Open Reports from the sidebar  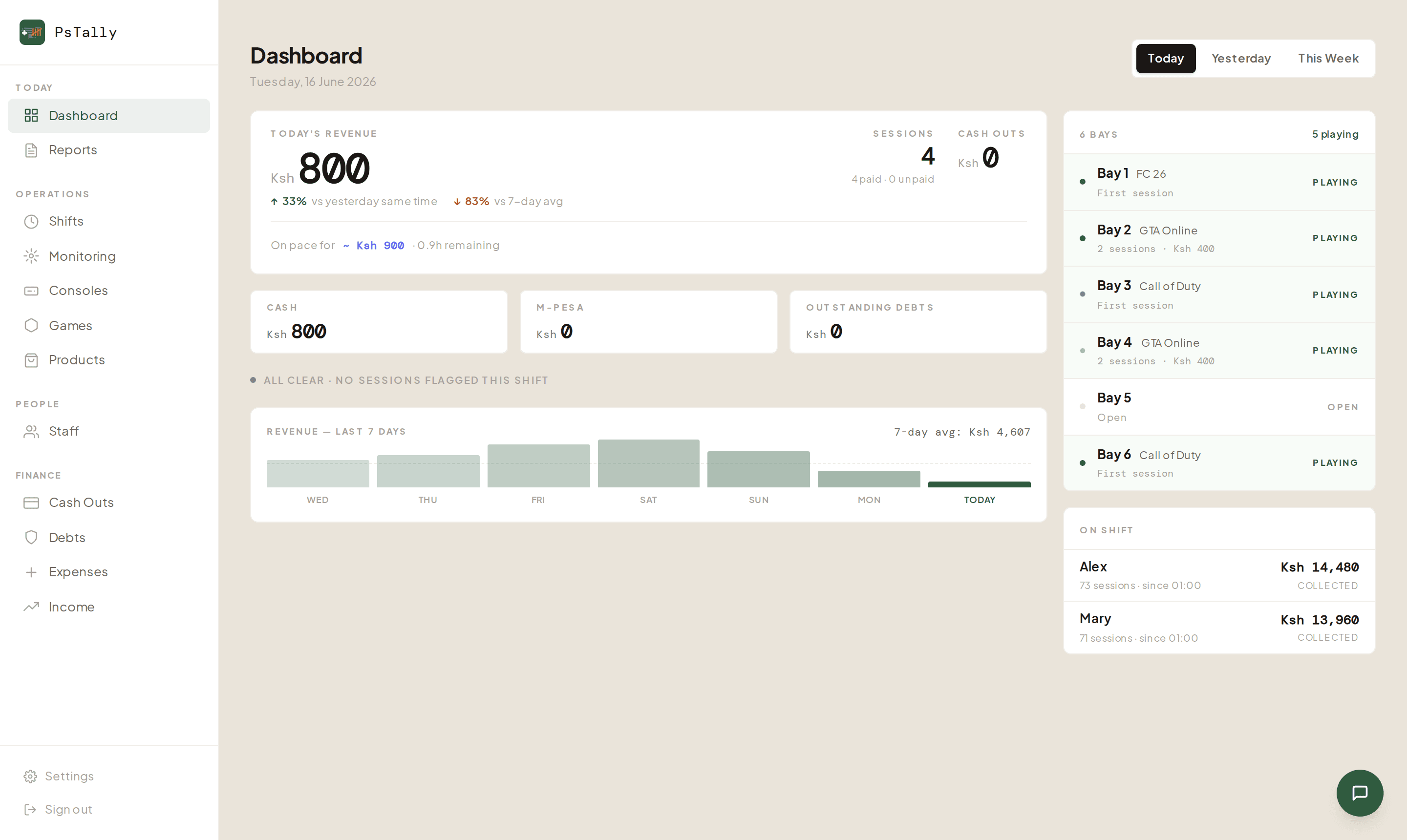click(109, 150)
